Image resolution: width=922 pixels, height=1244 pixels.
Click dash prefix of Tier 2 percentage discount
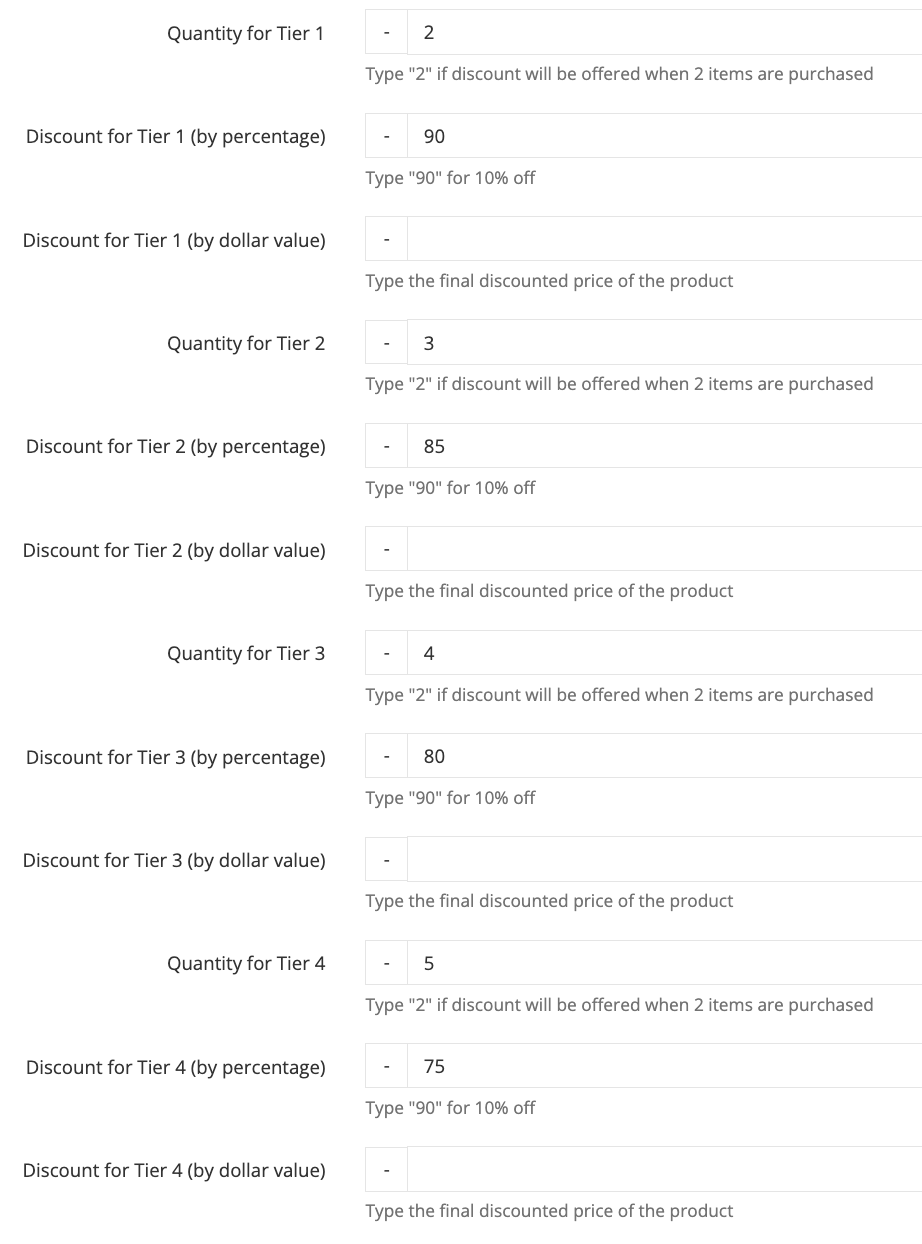(x=386, y=446)
